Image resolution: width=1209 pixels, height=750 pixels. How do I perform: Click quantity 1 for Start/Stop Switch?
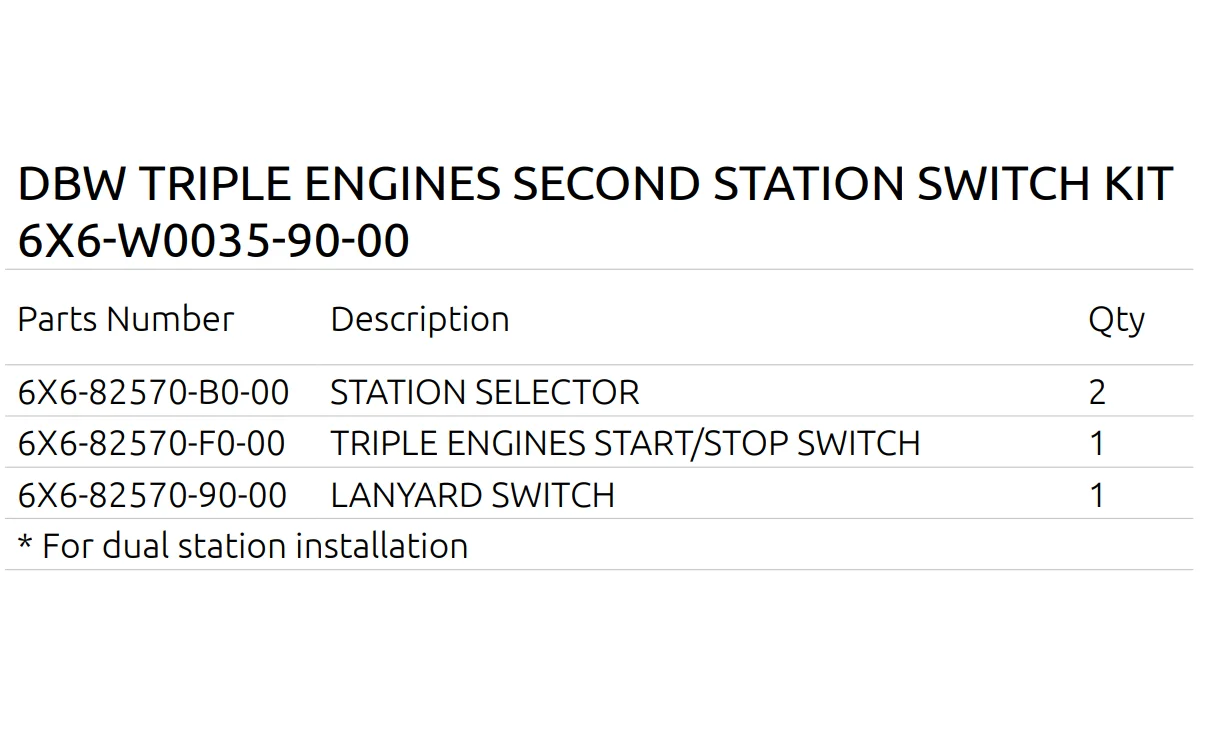click(1097, 443)
